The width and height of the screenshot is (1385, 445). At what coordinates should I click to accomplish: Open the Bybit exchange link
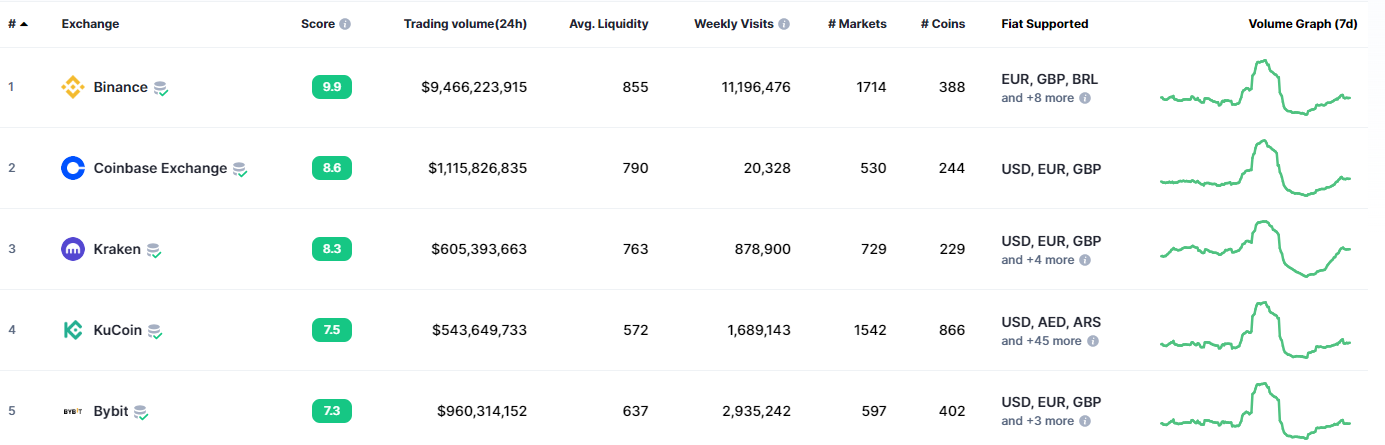(111, 411)
